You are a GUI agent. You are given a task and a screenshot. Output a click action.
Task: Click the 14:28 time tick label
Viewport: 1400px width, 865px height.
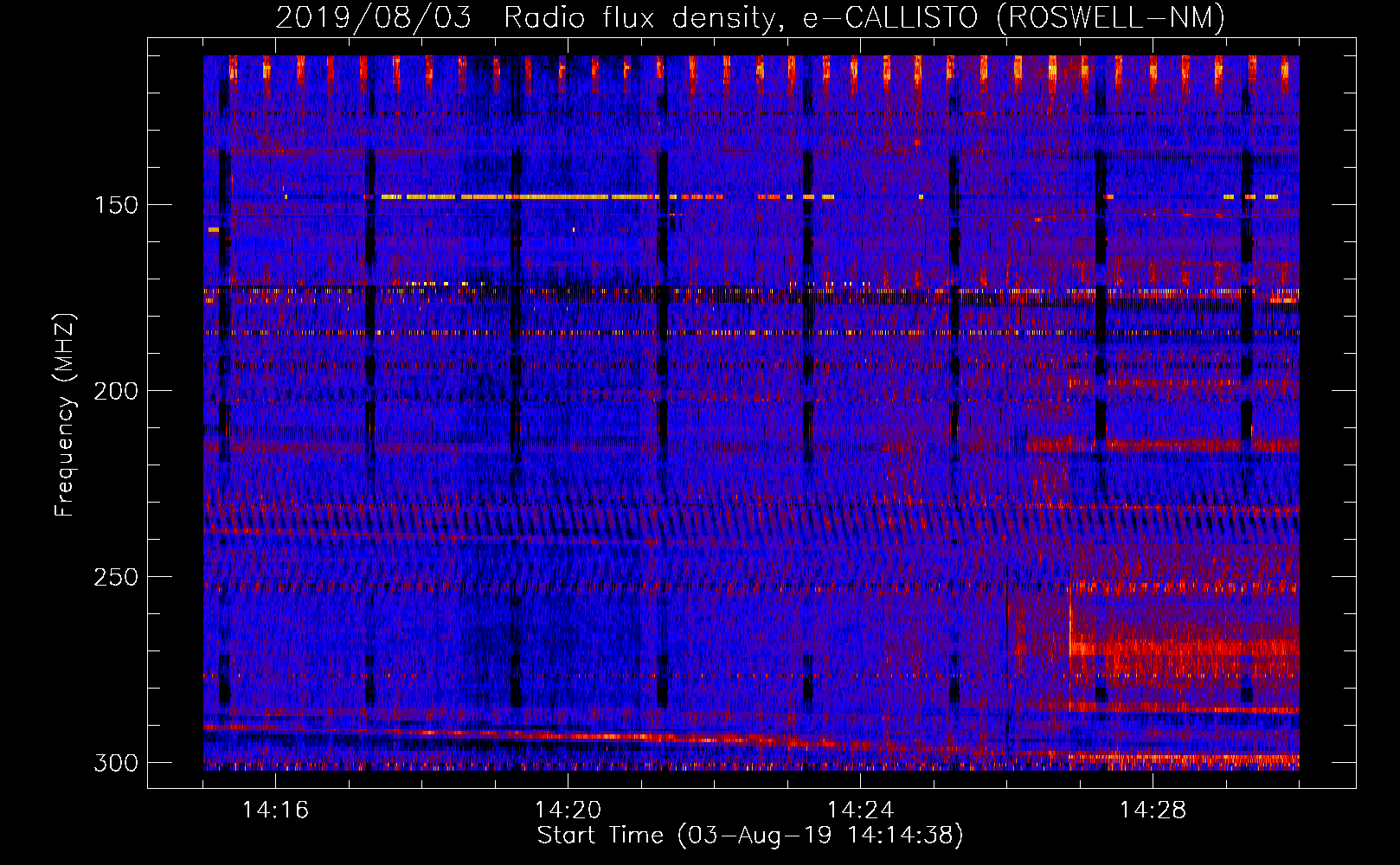coord(1153,810)
